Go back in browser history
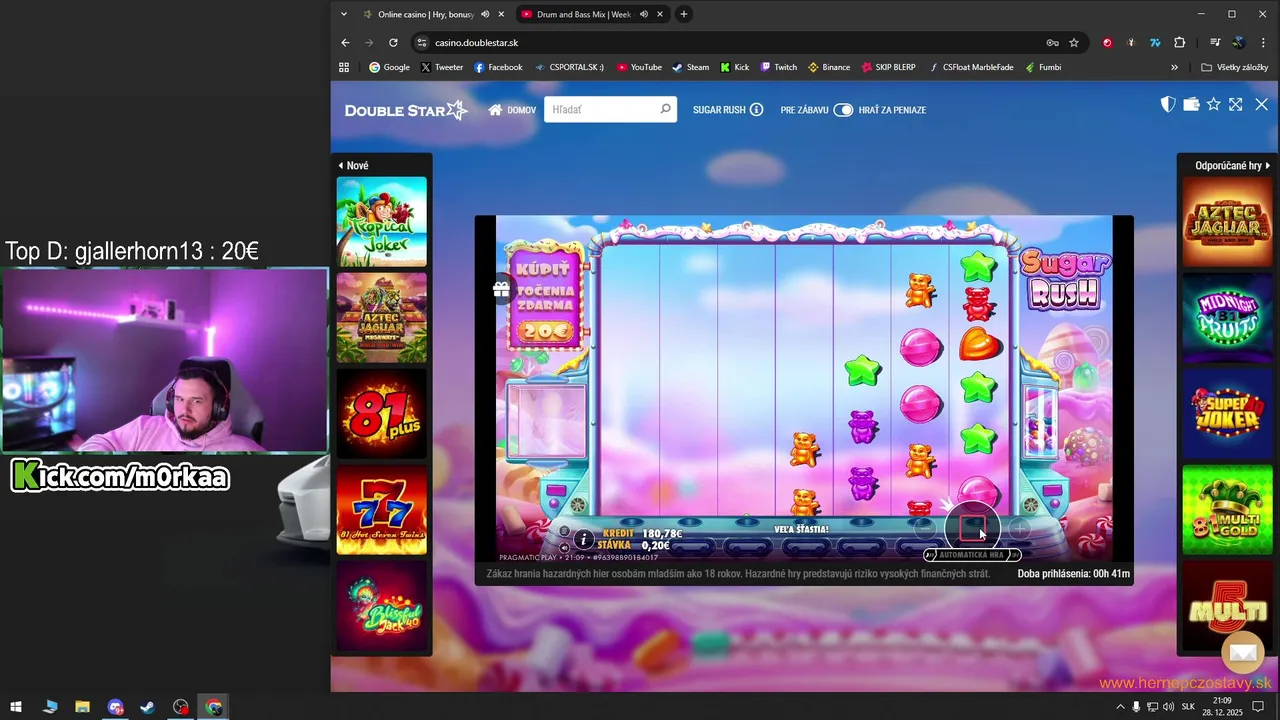Image resolution: width=1280 pixels, height=720 pixels. (345, 43)
